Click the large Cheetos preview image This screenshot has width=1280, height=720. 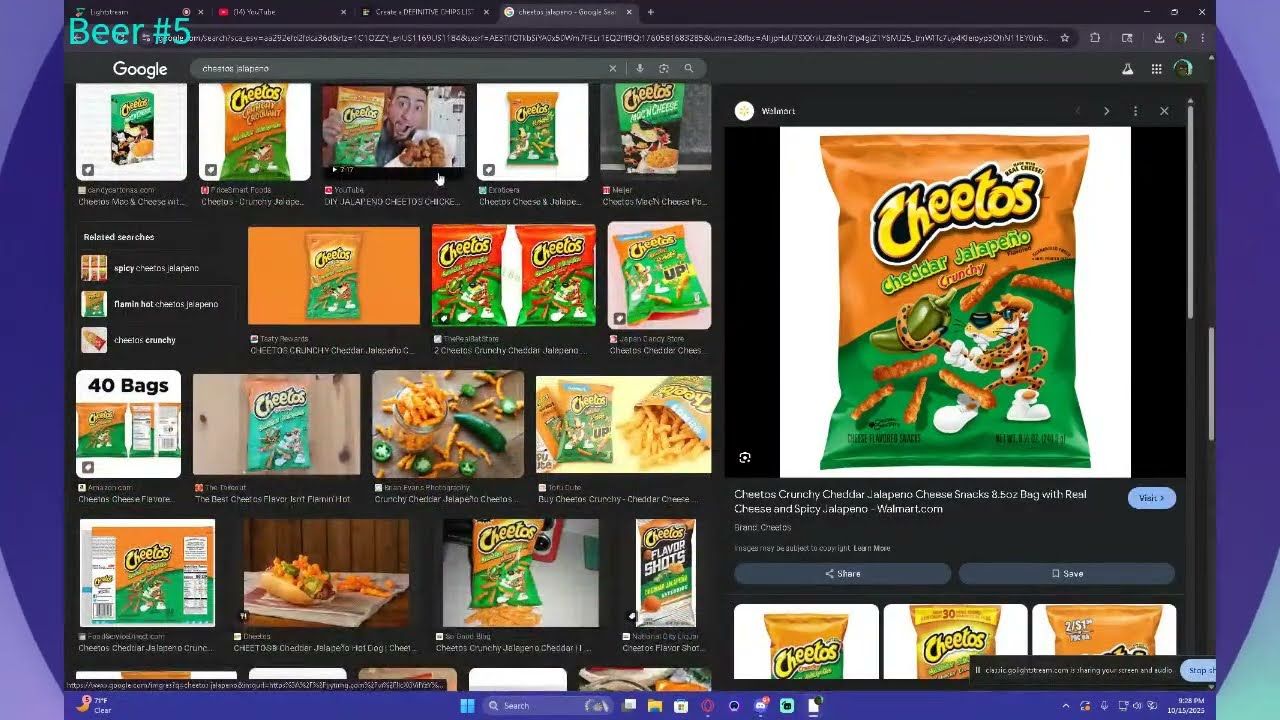point(955,302)
